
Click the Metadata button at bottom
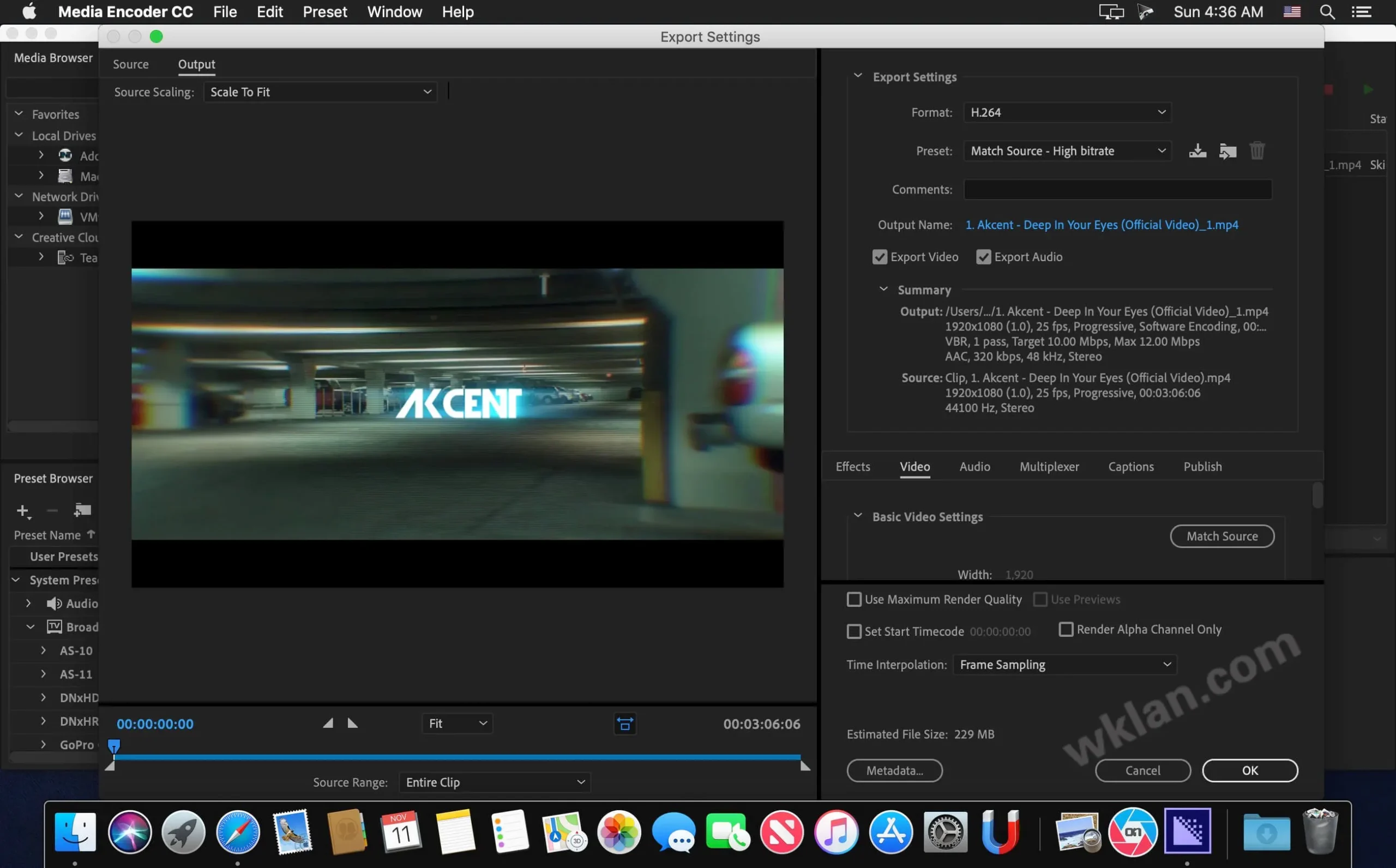(894, 770)
